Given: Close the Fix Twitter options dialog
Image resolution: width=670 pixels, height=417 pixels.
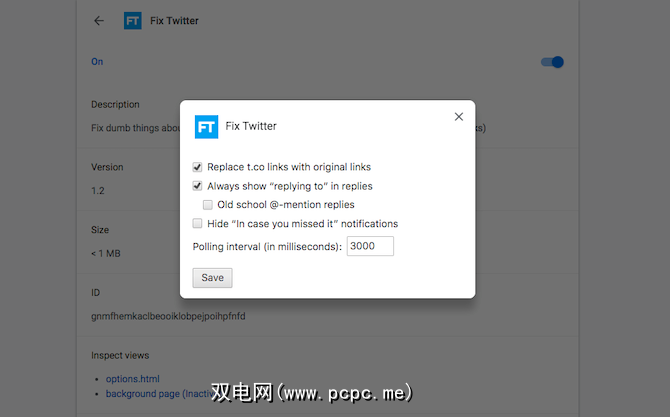Looking at the screenshot, I should click(459, 117).
